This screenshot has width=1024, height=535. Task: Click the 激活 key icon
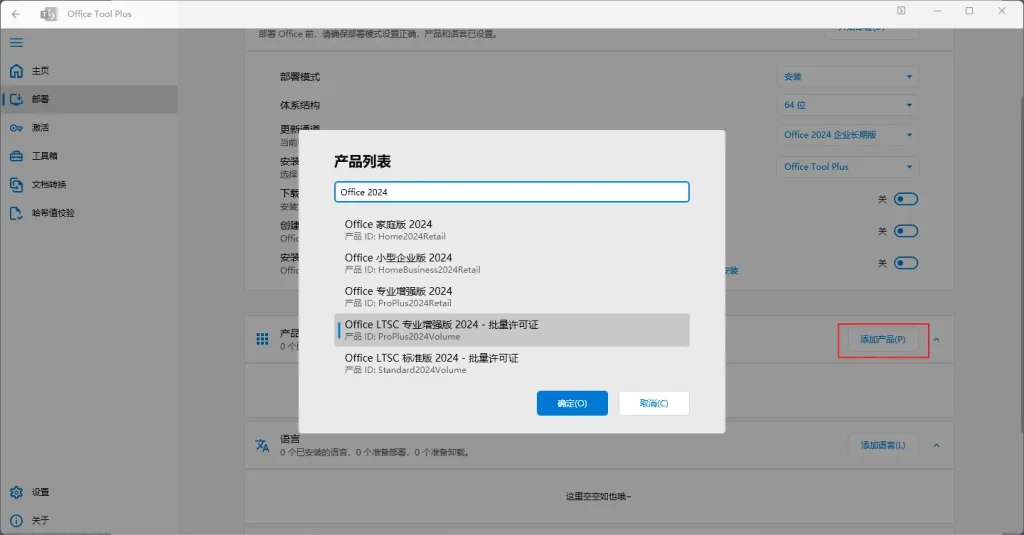16,128
